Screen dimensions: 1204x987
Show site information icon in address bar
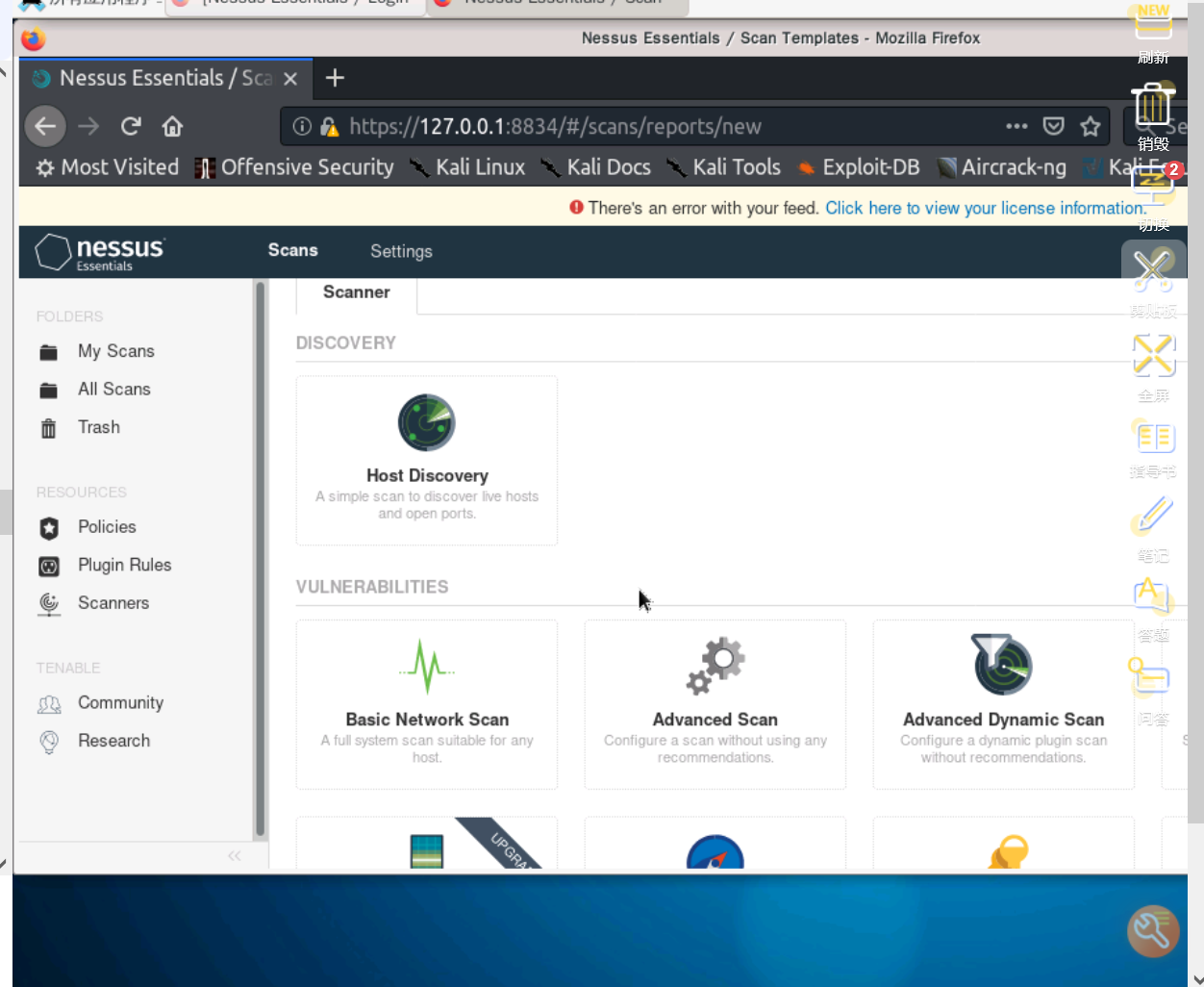(302, 126)
